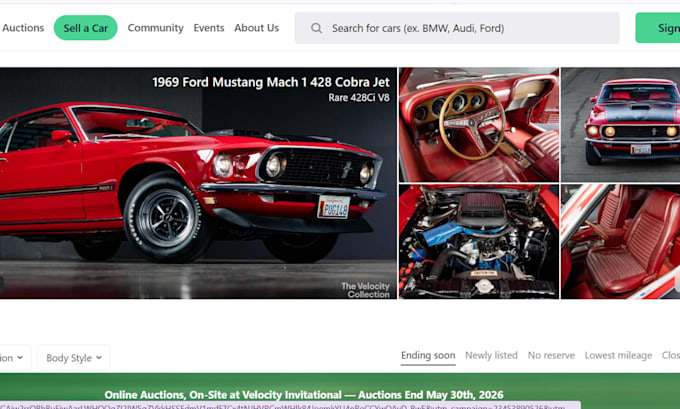Open the main red Mustang side photo
Screen dimensions: 680x409
198,183
